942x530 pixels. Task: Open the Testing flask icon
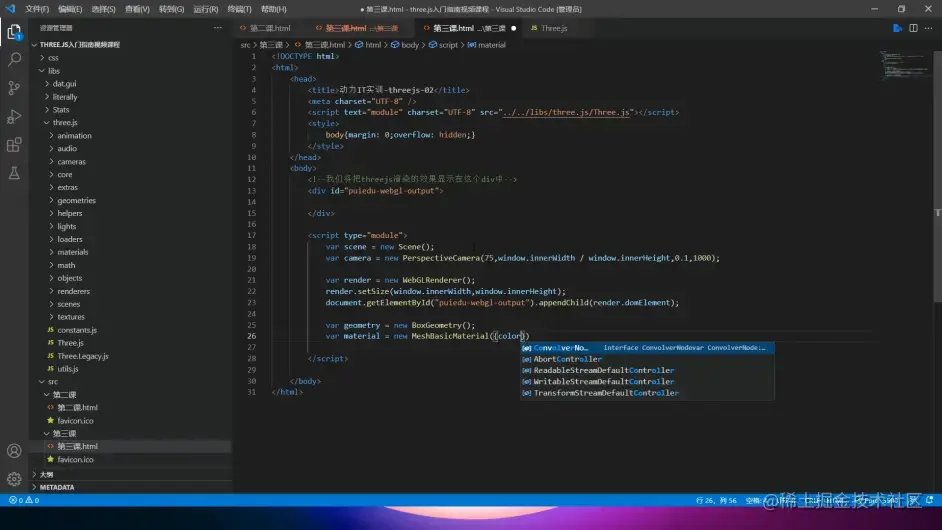tap(14, 173)
